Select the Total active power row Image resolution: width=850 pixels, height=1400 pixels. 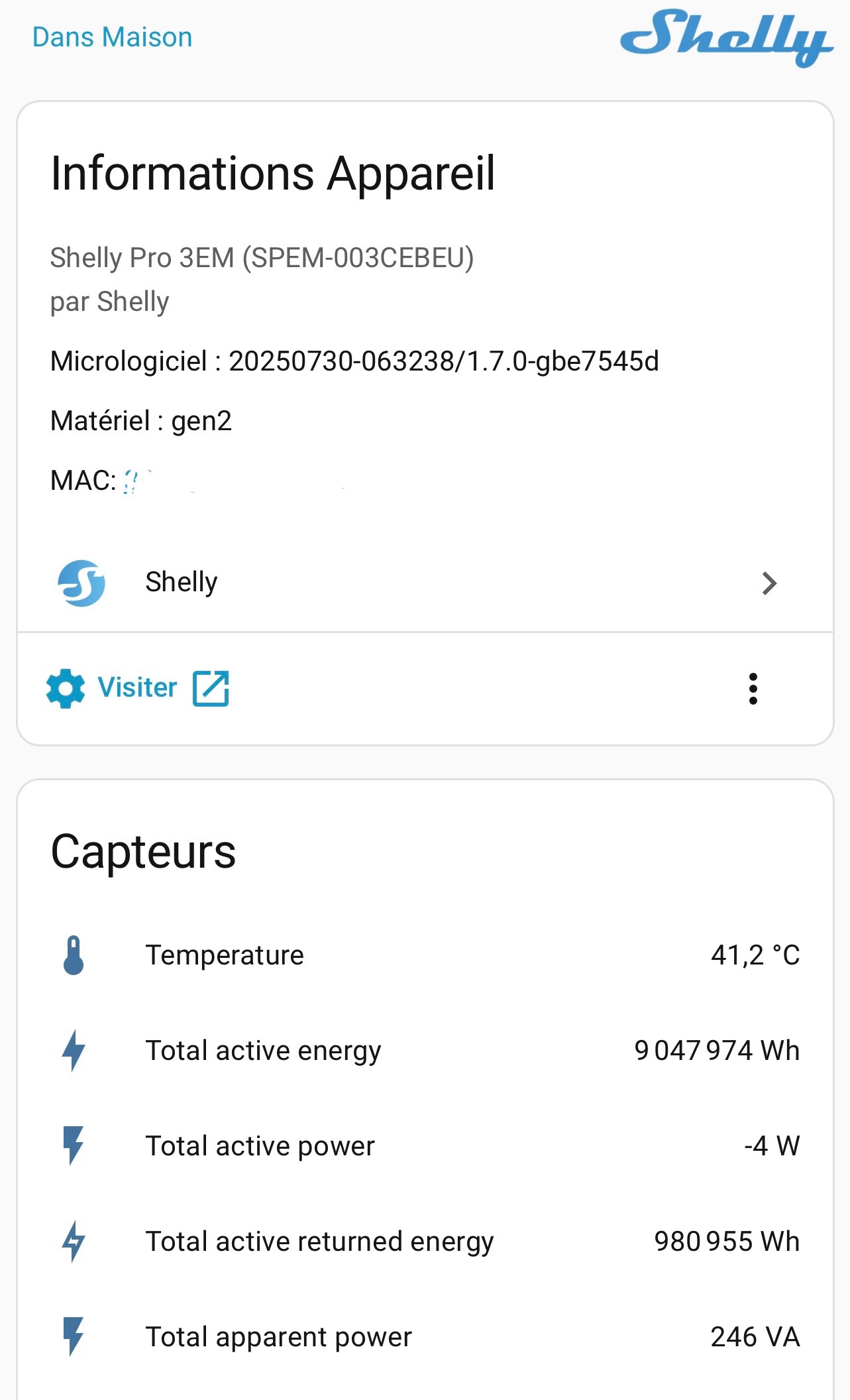(x=260, y=1146)
